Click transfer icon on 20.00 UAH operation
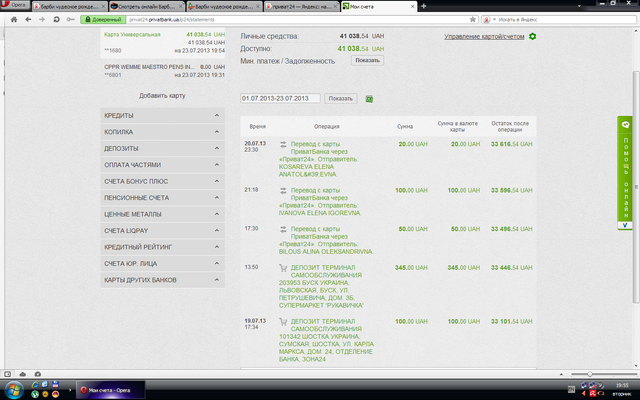 (x=283, y=145)
